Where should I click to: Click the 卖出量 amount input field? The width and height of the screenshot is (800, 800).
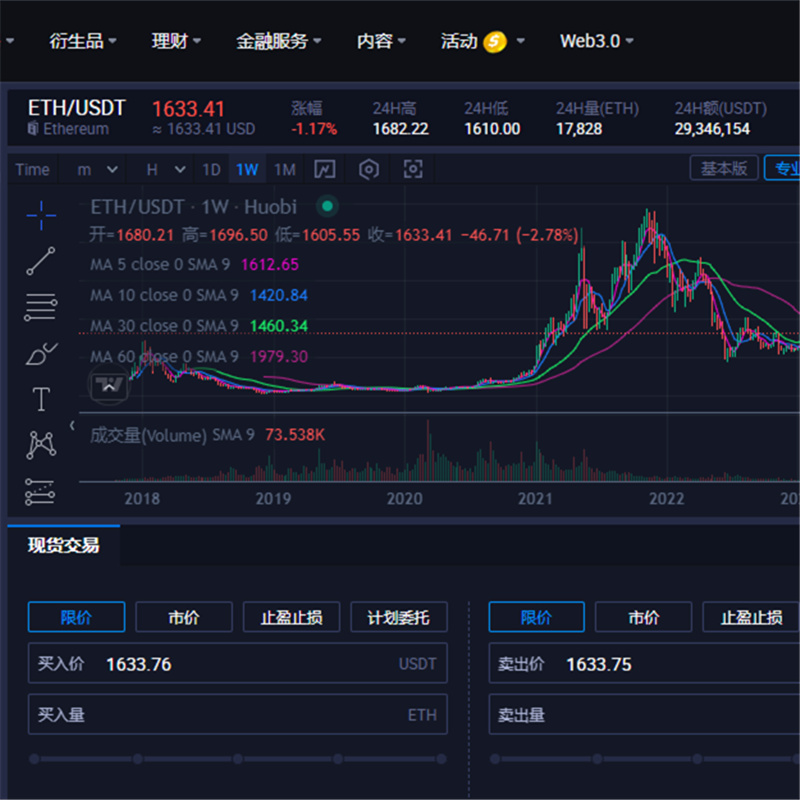644,714
